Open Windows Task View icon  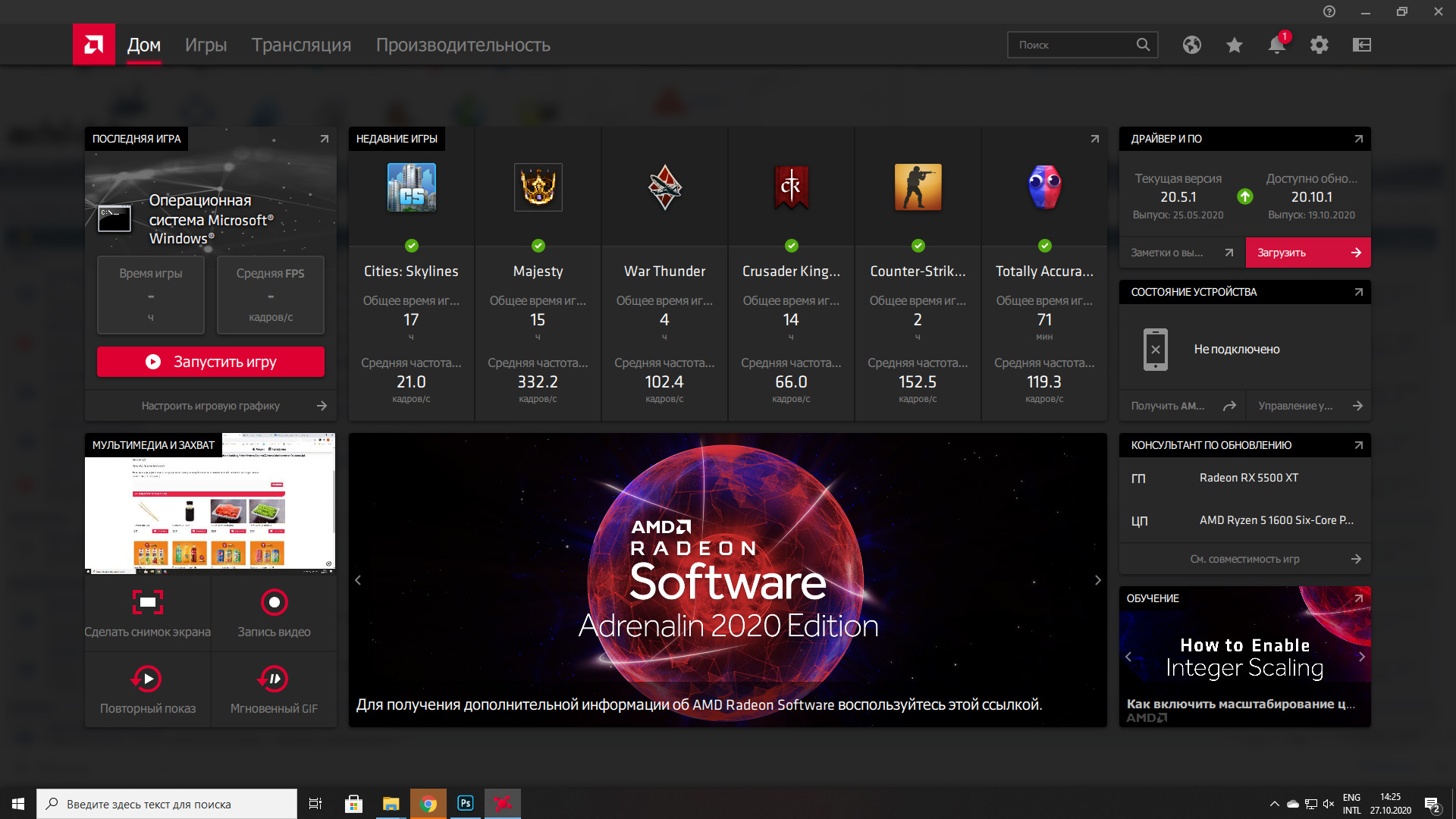315,803
